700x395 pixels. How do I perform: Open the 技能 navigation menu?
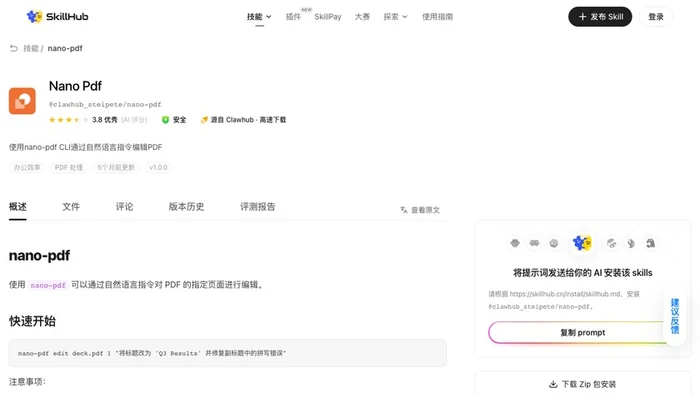tap(254, 17)
